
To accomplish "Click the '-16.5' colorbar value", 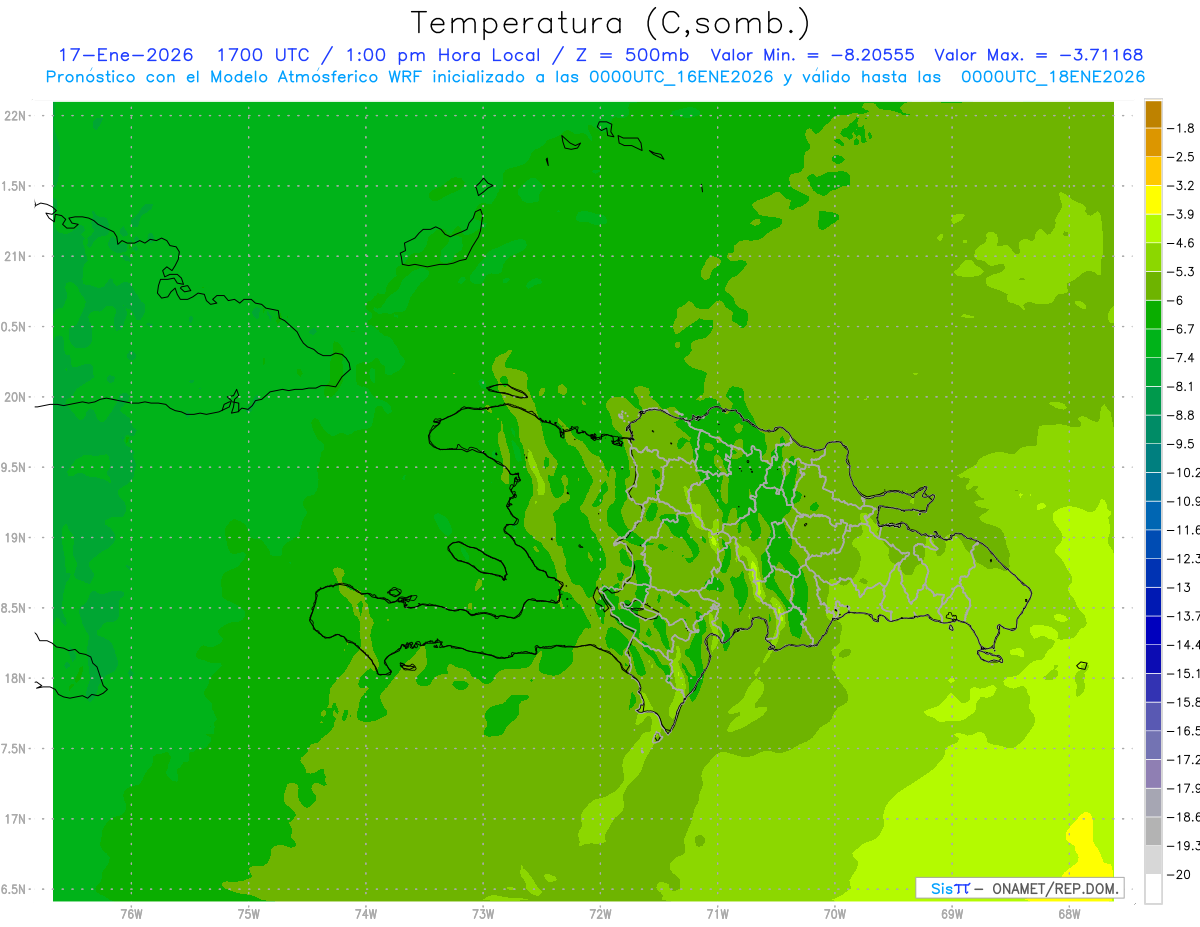I will 1184,731.
